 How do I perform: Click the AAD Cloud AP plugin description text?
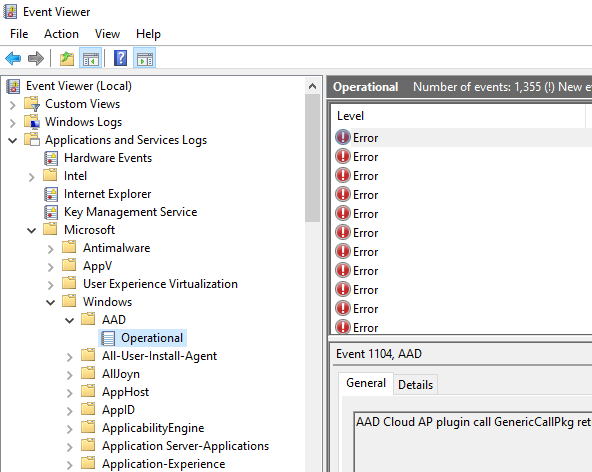click(x=473, y=422)
